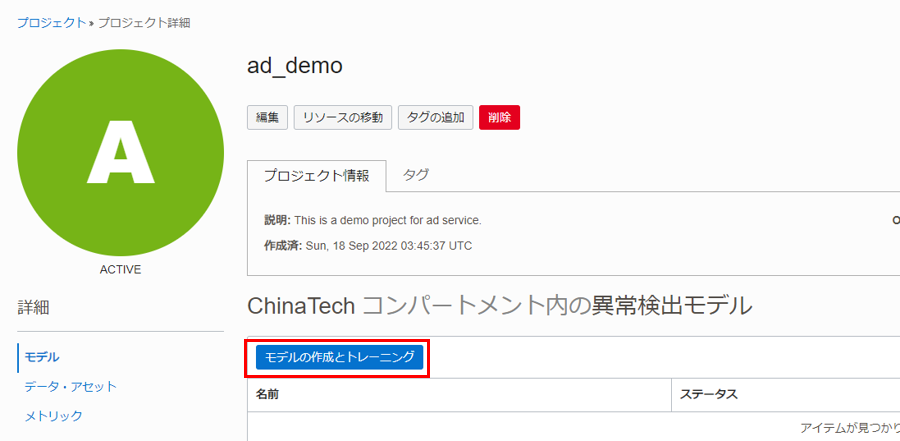Select モデル in the 詳細 sidebar
Screen dimensions: 900x441
point(42,357)
